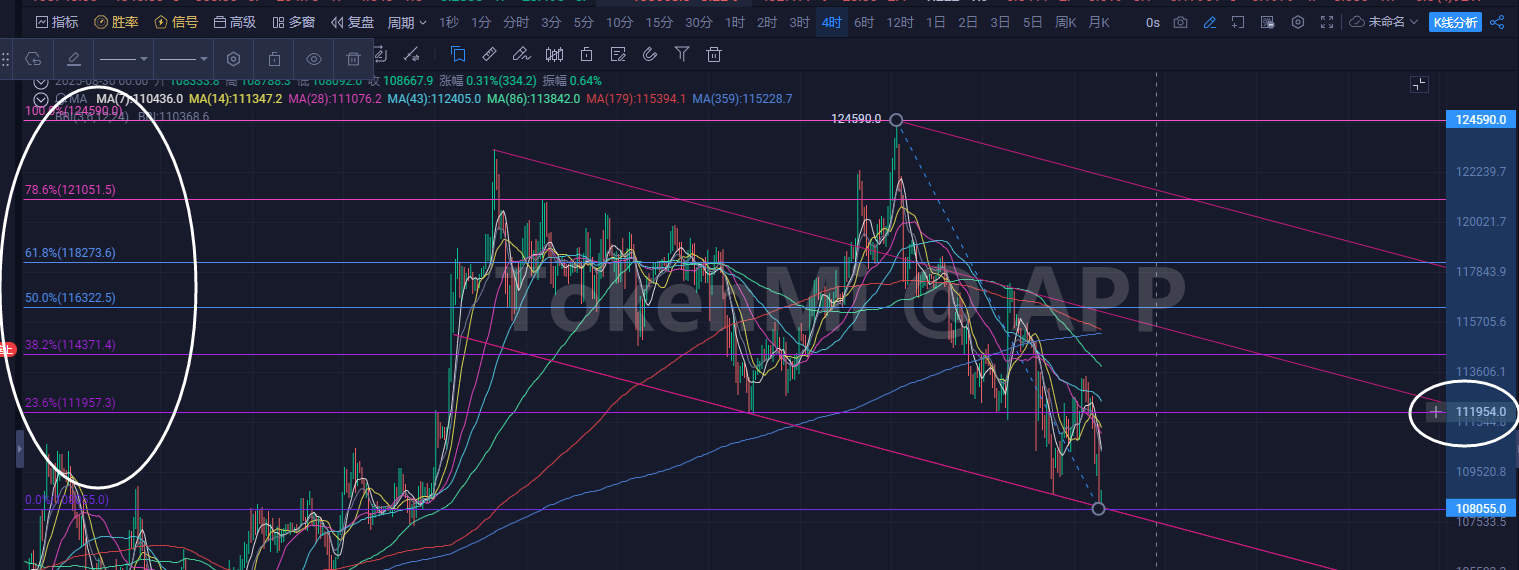Click the undo shape icon in drawing toolbar
Image resolution: width=1519 pixels, height=570 pixels.
(x=33, y=59)
